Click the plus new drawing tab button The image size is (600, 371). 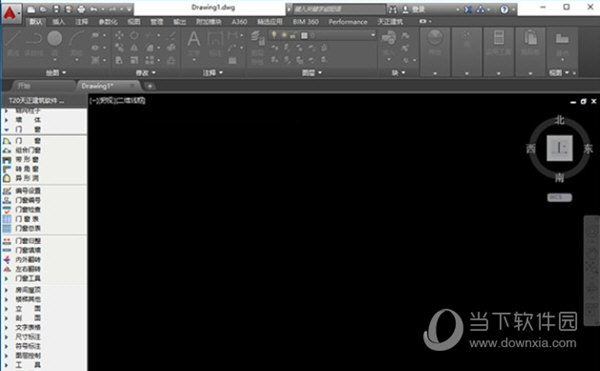click(x=150, y=86)
